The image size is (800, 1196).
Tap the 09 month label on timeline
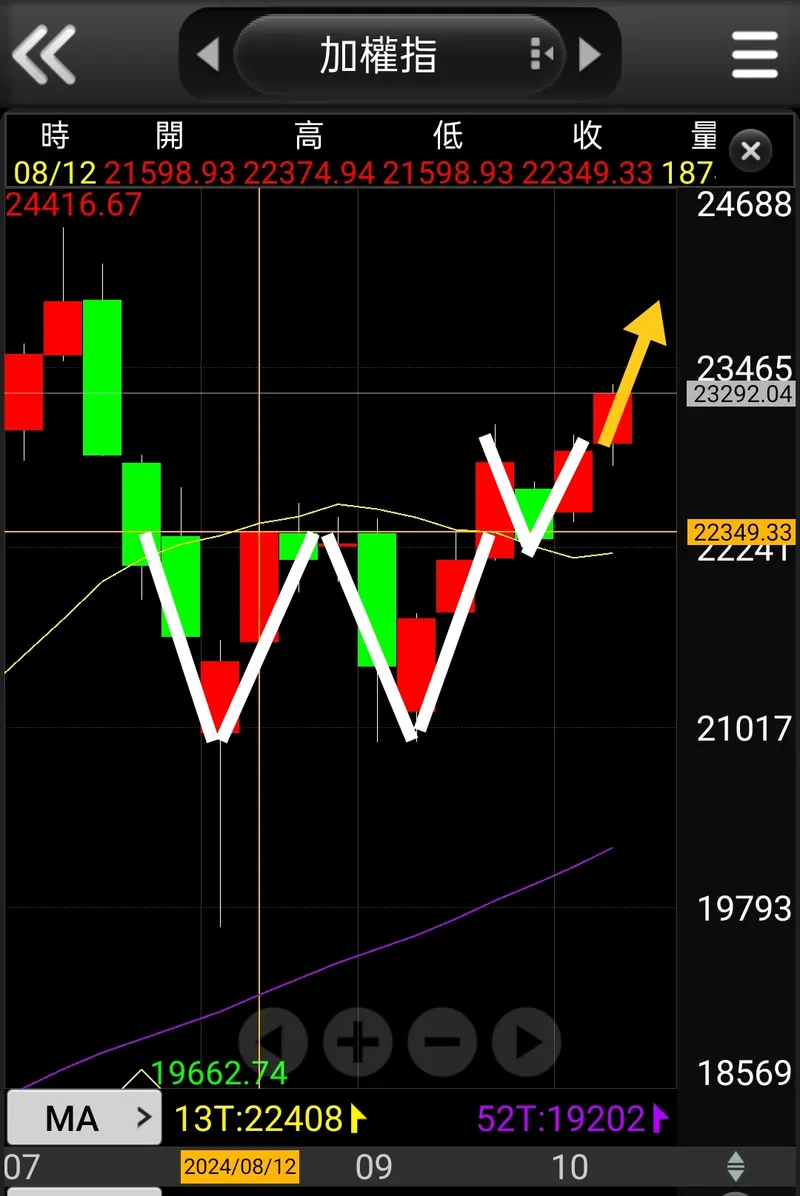pyautogui.click(x=374, y=1166)
